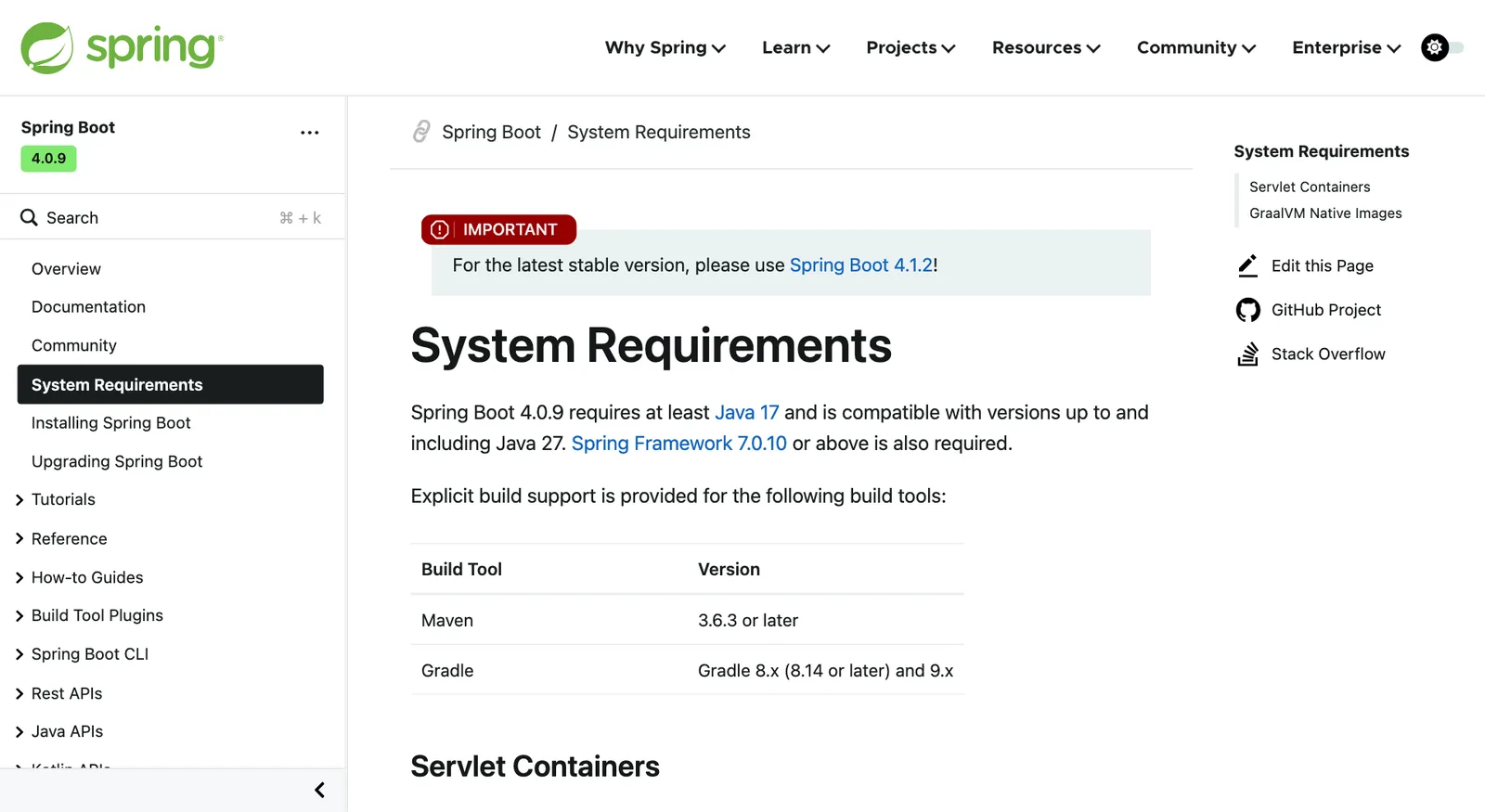The height and width of the screenshot is (812, 1485).
Task: Click the magnifying glass search icon
Action: [29, 217]
